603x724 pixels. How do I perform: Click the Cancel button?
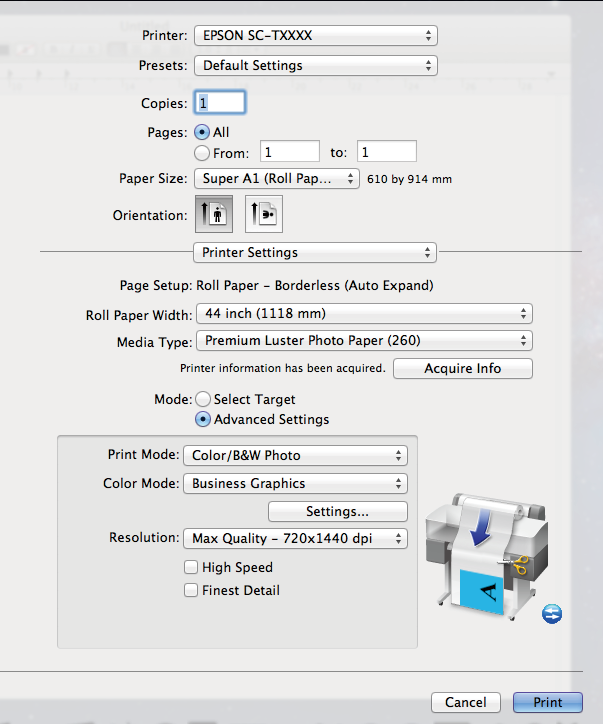[466, 702]
